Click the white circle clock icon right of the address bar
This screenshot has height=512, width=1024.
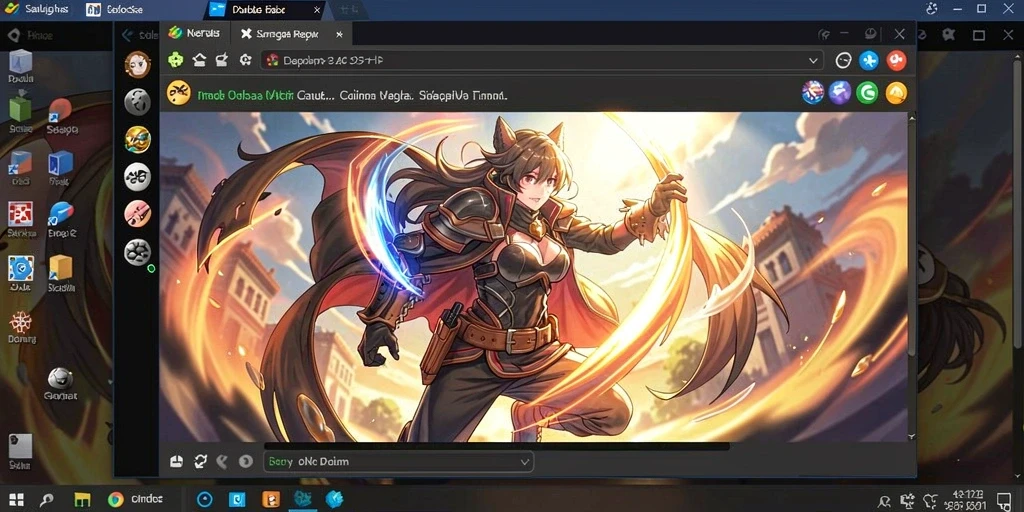coord(844,61)
